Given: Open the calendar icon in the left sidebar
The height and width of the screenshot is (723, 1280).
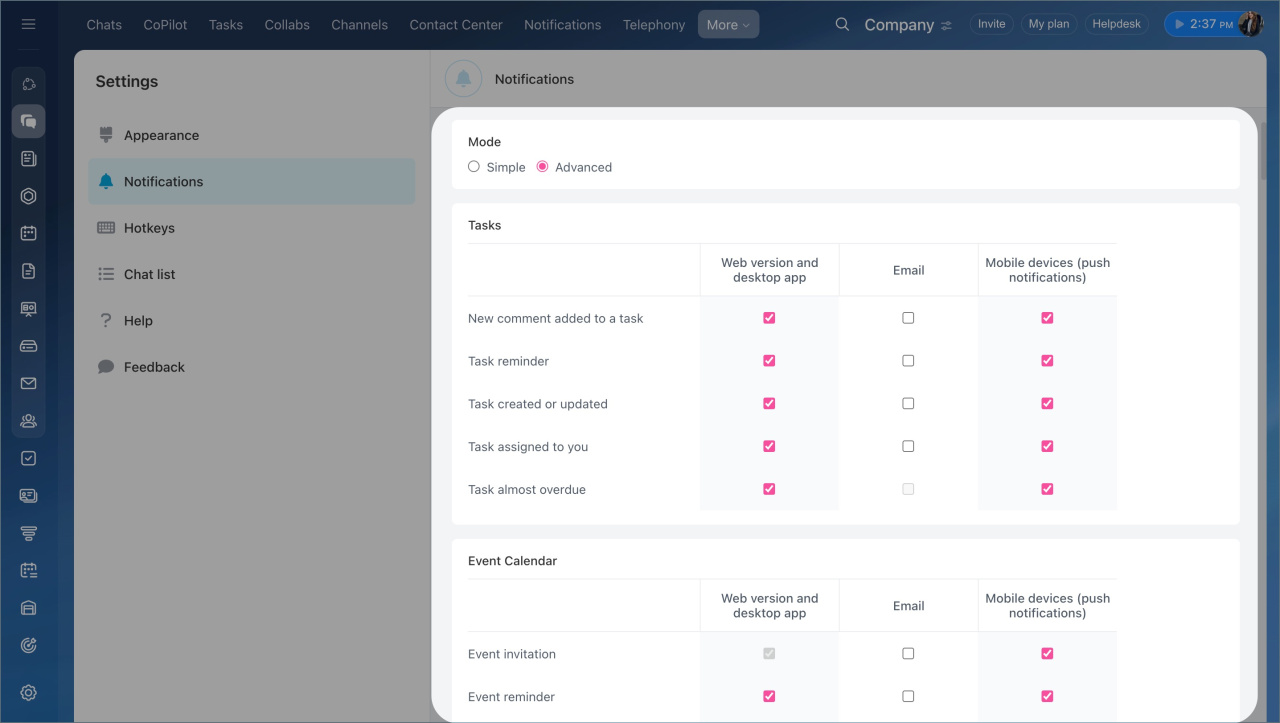Looking at the screenshot, I should pyautogui.click(x=28, y=233).
